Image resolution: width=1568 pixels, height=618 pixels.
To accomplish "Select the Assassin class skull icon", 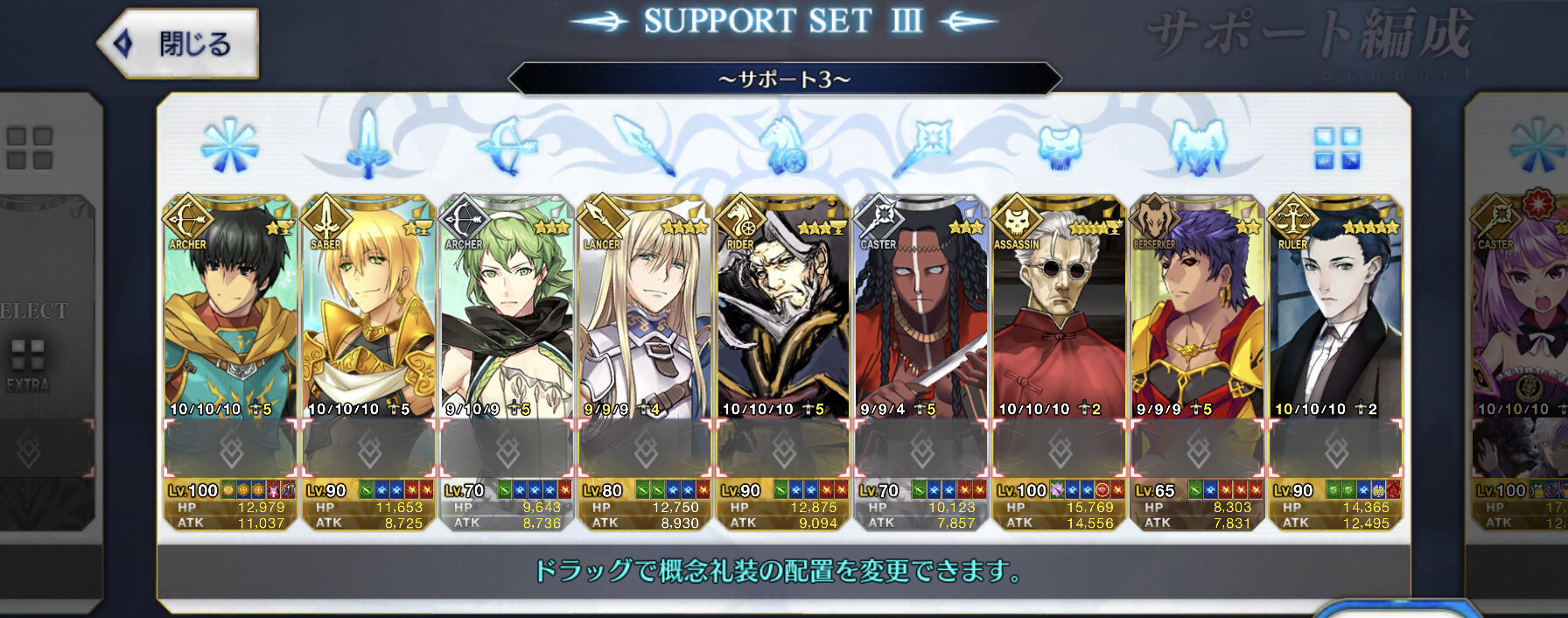I will tap(1060, 147).
